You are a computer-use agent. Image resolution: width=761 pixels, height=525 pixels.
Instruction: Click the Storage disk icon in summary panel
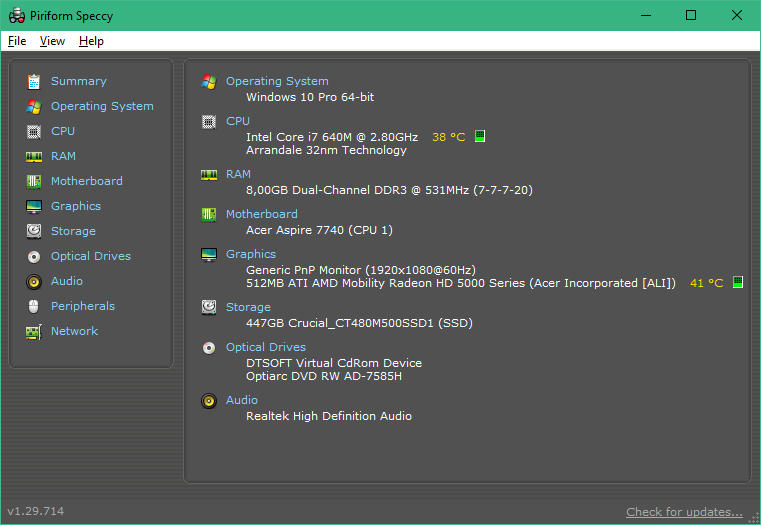coord(209,307)
